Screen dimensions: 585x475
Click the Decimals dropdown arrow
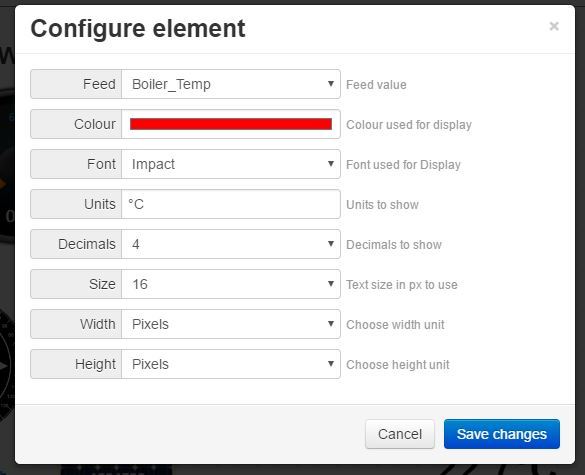[331, 244]
